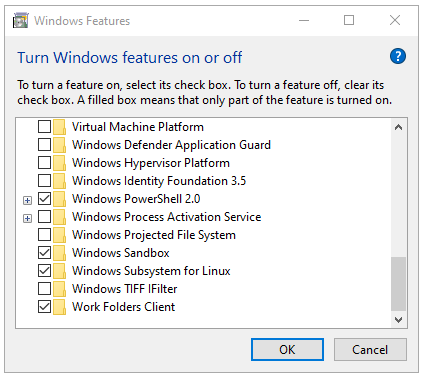Click folder icon beside Windows PowerShell 2.0
The width and height of the screenshot is (423, 378).
click(x=59, y=199)
